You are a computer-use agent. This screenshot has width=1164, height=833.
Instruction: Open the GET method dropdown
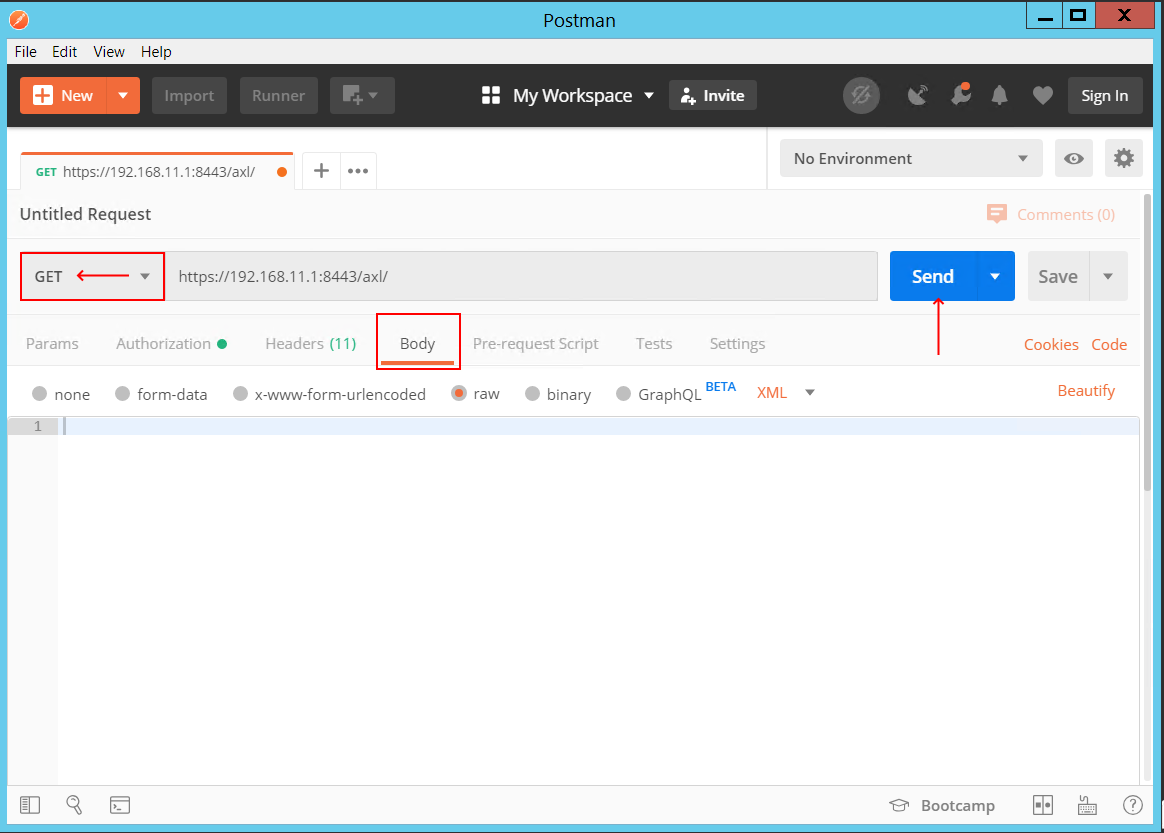[144, 276]
